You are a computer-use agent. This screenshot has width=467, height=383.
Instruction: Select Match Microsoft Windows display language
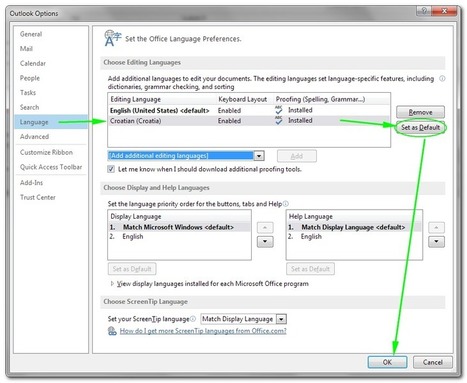click(179, 227)
